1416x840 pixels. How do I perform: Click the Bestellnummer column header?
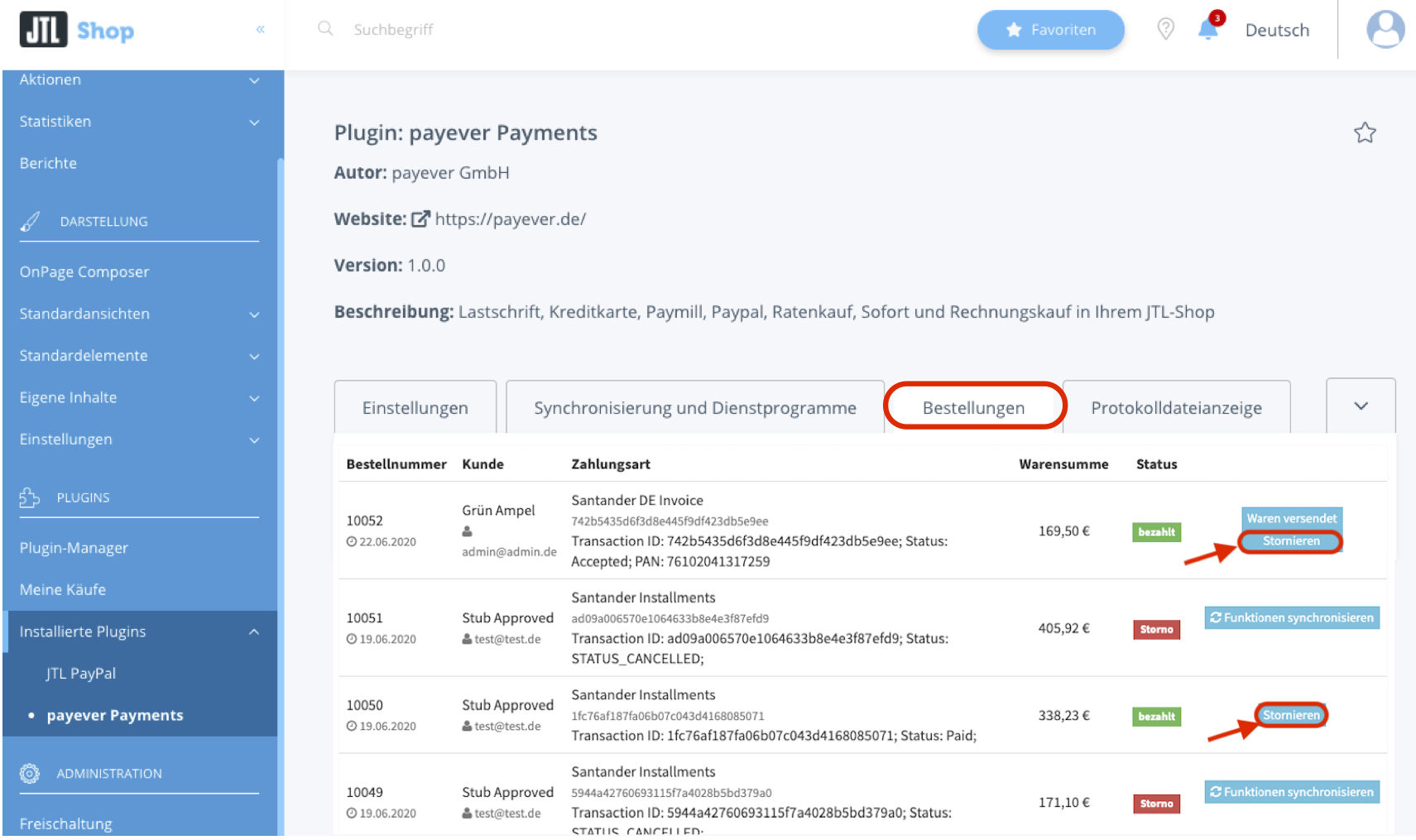tap(396, 464)
